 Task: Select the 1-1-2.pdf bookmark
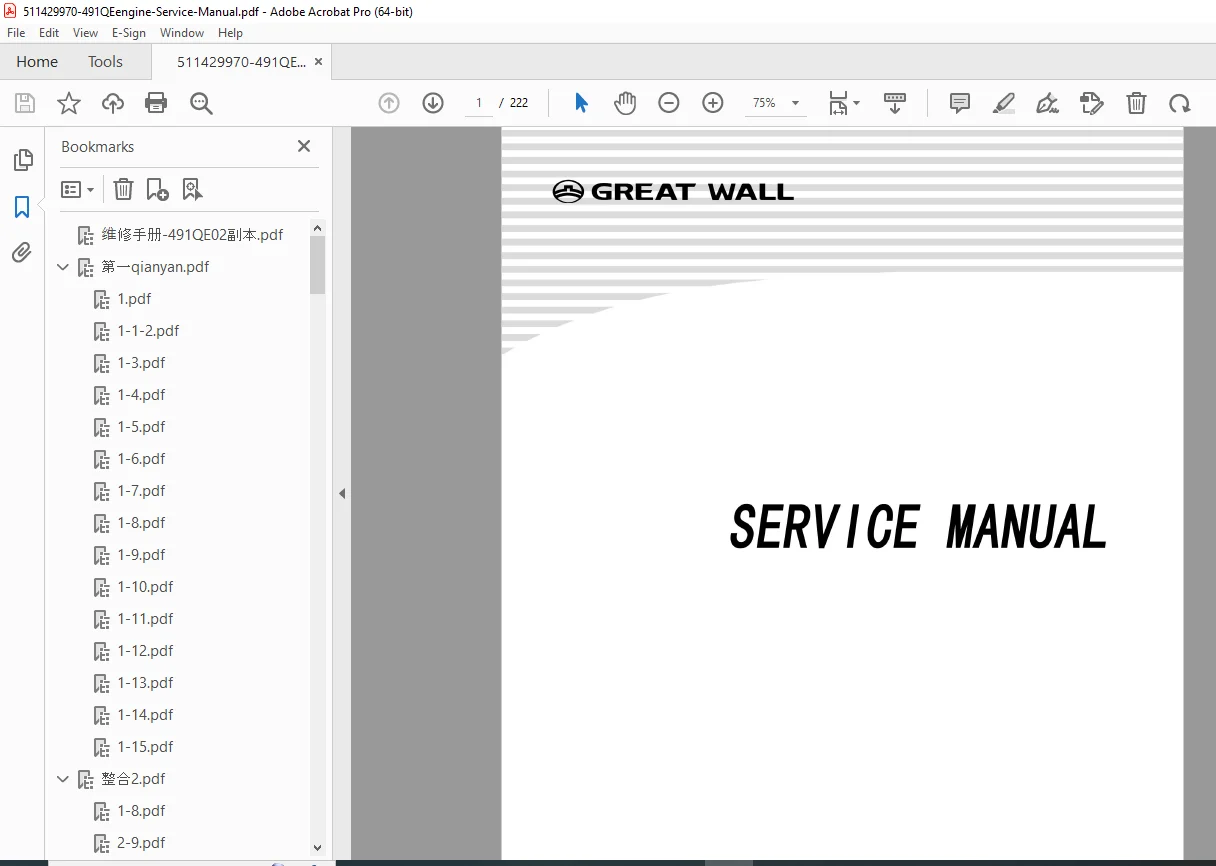[x=148, y=331]
